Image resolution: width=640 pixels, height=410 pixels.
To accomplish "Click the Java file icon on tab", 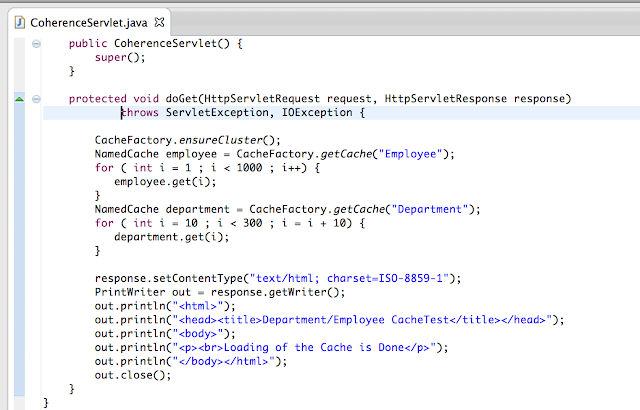I will pyautogui.click(x=20, y=22).
